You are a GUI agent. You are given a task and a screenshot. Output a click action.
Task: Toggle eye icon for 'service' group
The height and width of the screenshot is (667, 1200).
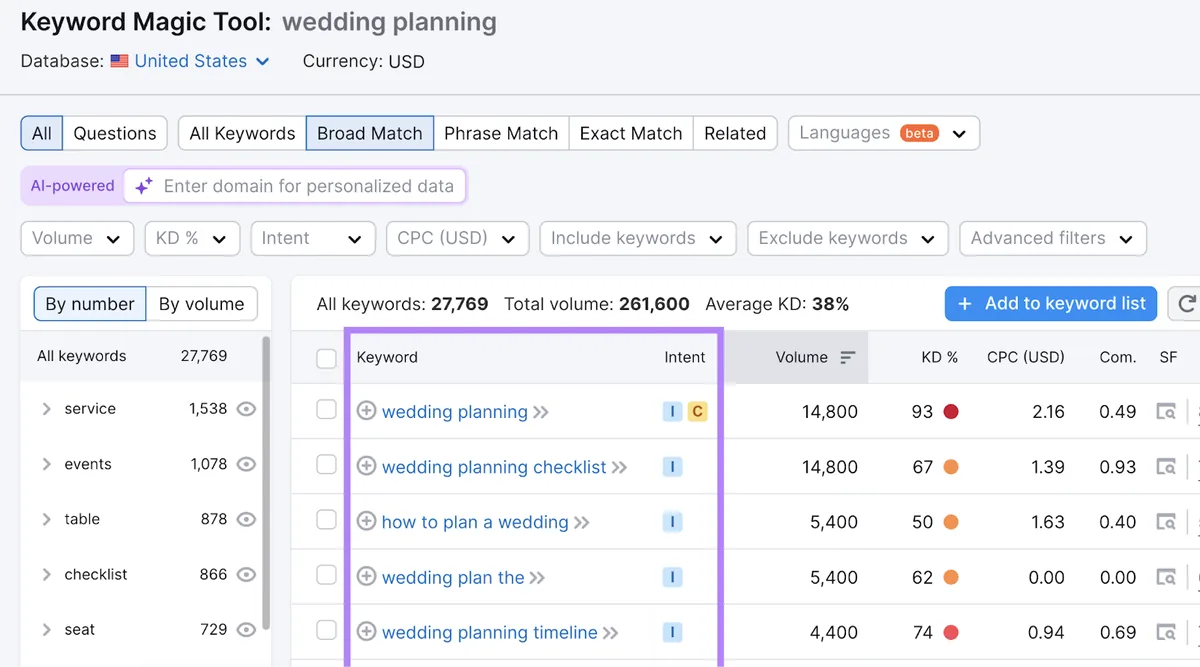pos(246,408)
